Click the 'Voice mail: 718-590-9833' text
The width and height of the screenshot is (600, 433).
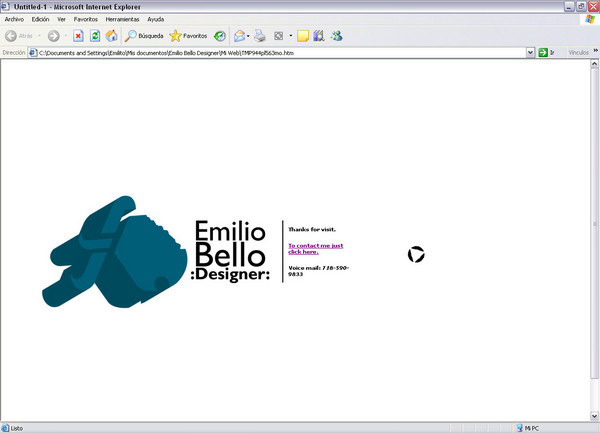point(318,271)
